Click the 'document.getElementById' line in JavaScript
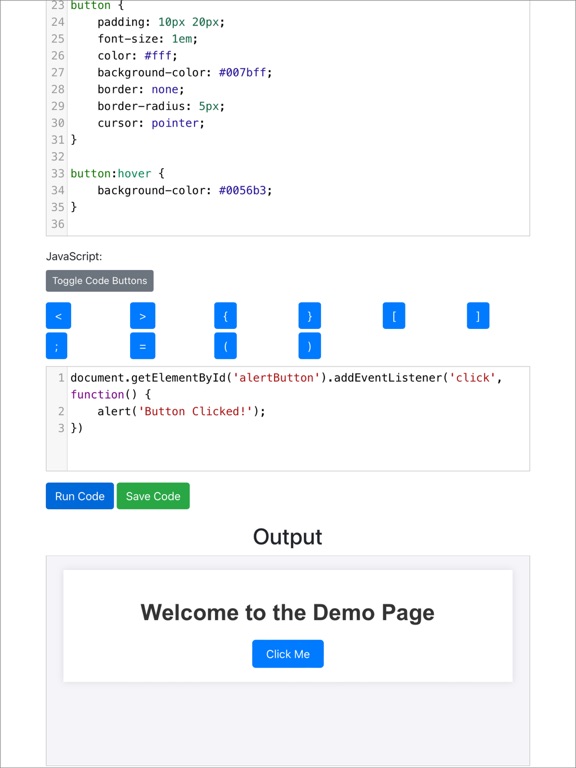 click(287, 378)
